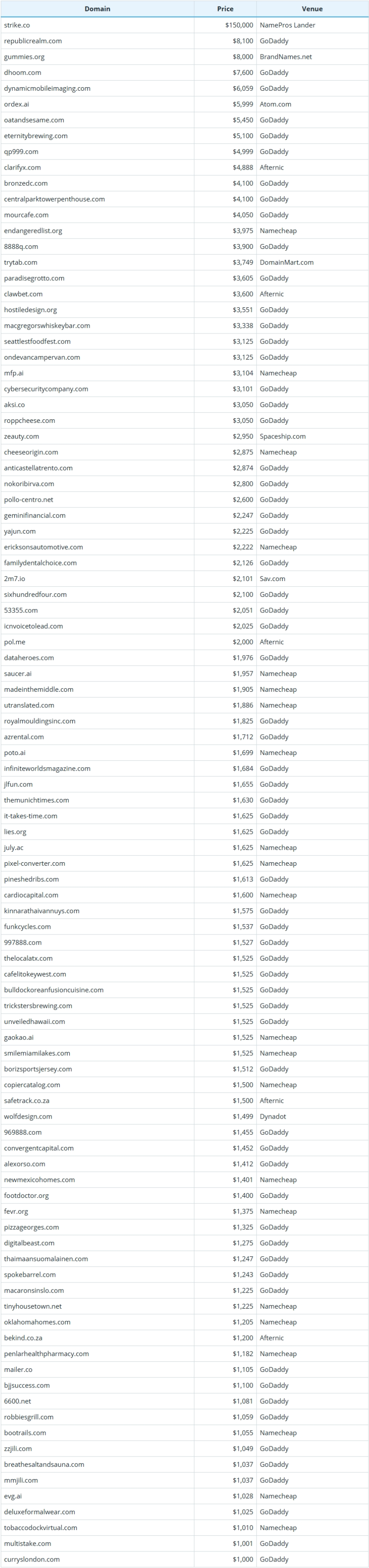
Task: Click the safetrack.co.za domain name
Action: pyautogui.click(x=27, y=1101)
